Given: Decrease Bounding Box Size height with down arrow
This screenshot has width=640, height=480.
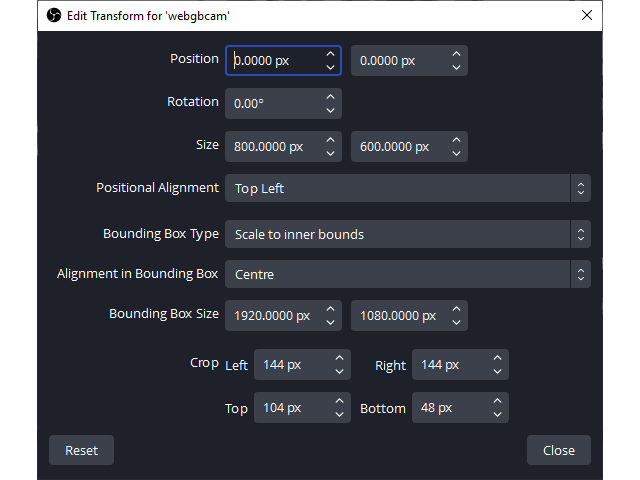Looking at the screenshot, I should coord(456,322).
